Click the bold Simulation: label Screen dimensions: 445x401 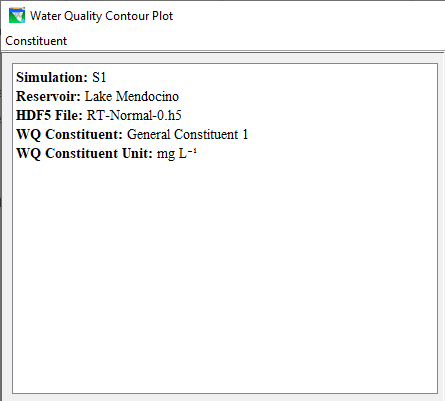[52, 77]
